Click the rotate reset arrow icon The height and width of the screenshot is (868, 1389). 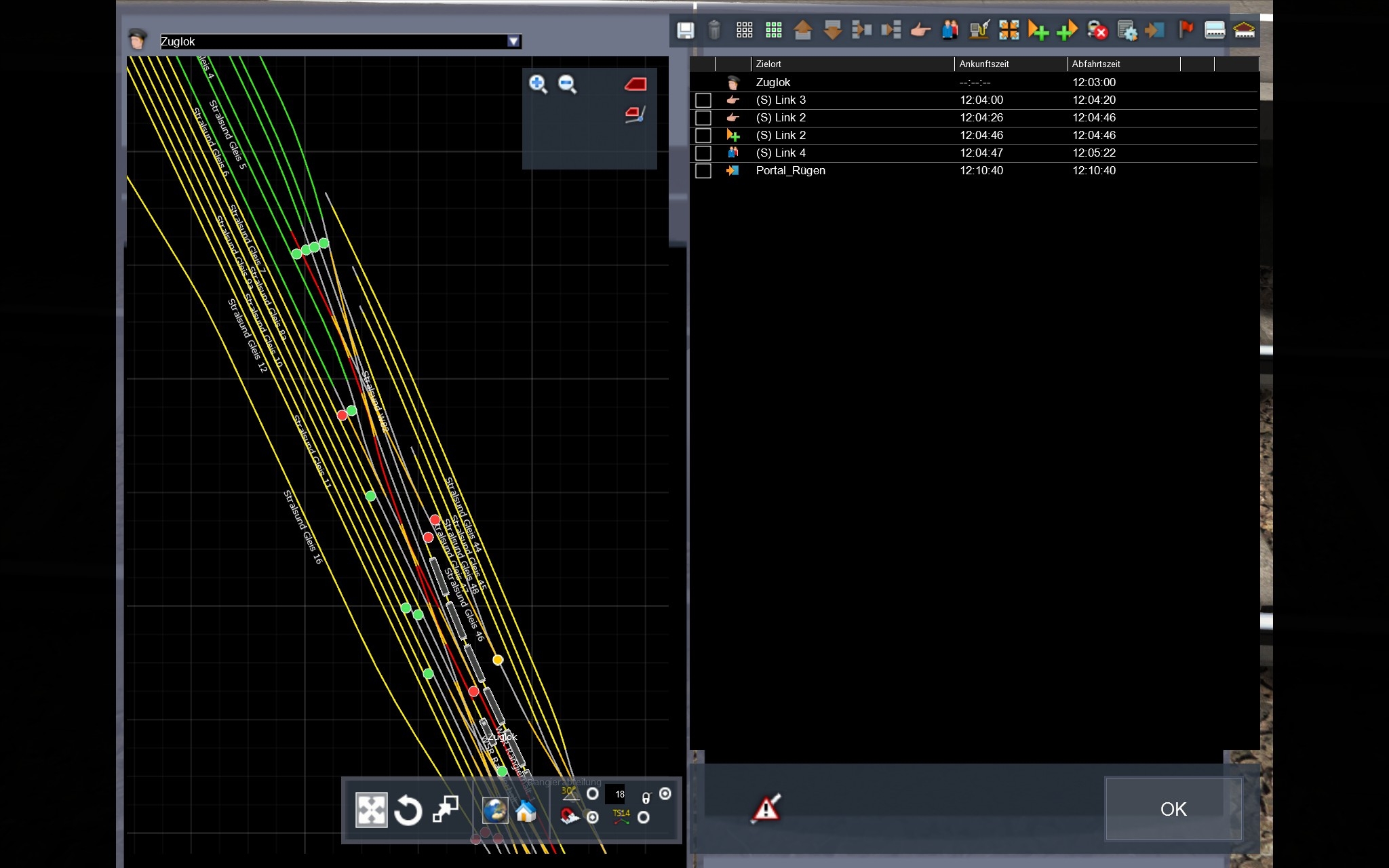pyautogui.click(x=408, y=810)
